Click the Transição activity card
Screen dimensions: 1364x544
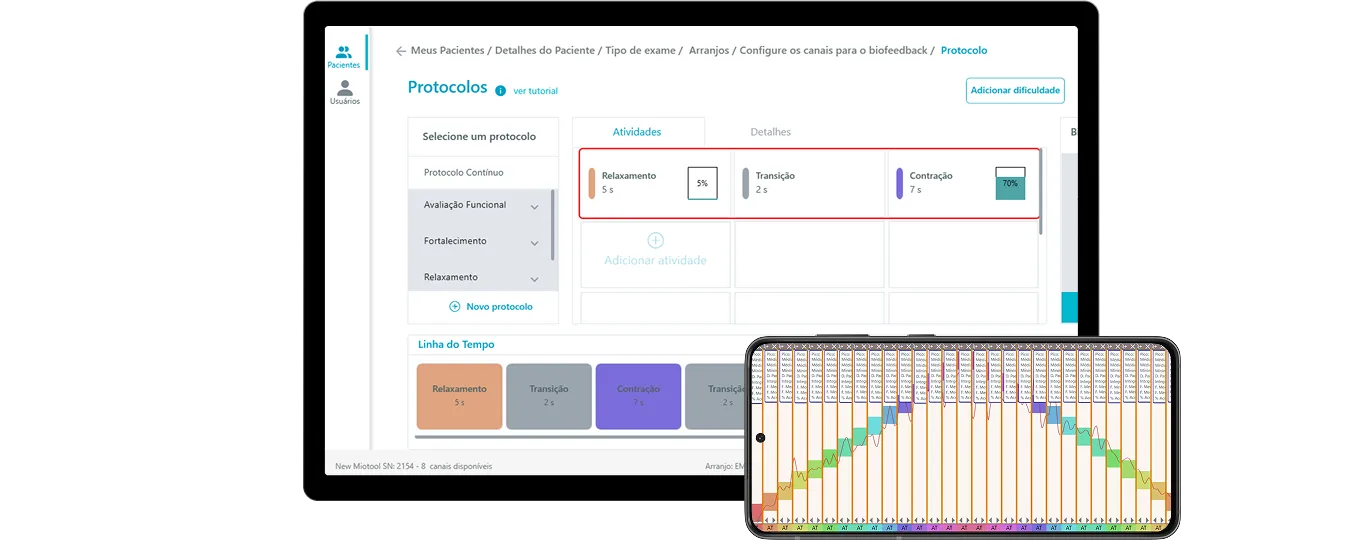coord(808,183)
